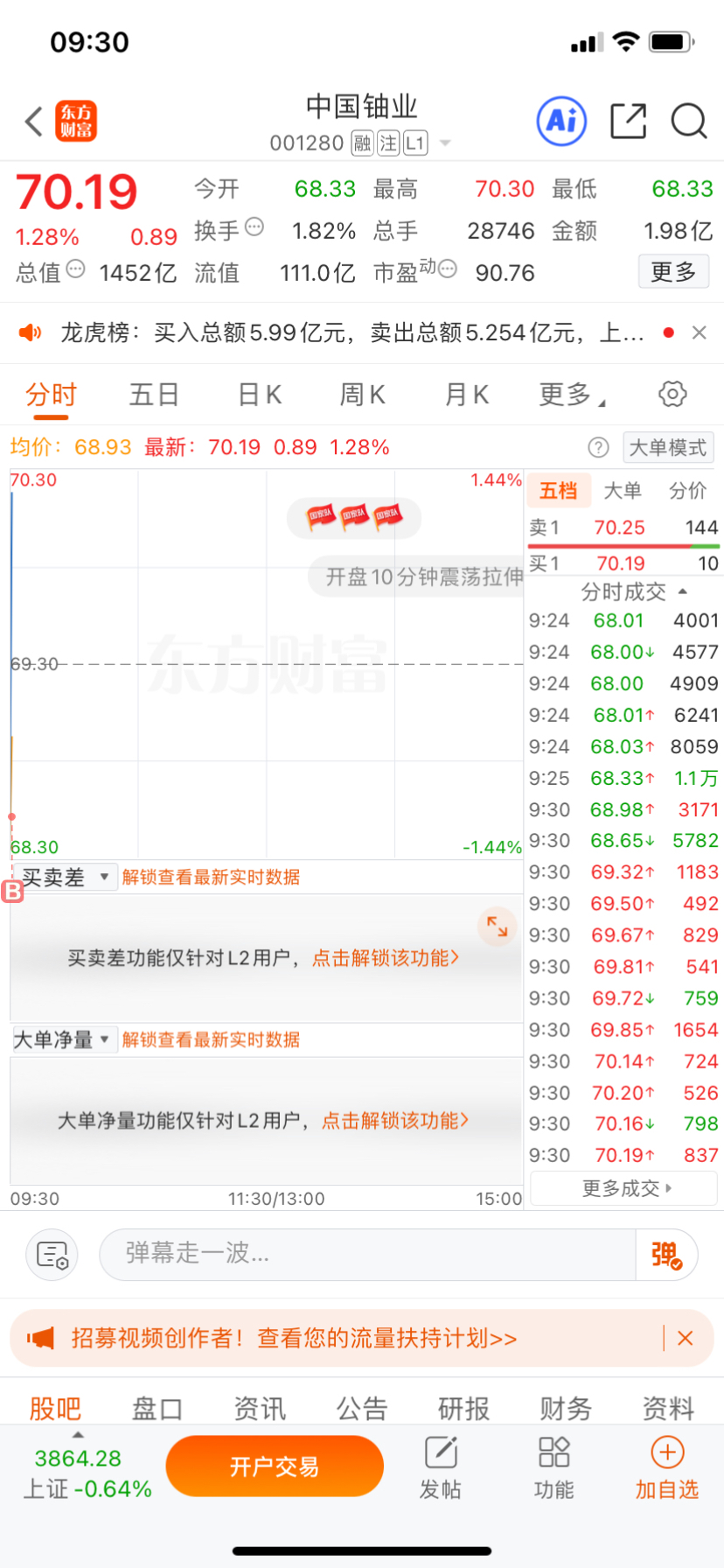Tap 解锁查看最新实时数据 beside 大单净量
The width and height of the screenshot is (724, 1568).
click(x=211, y=1039)
